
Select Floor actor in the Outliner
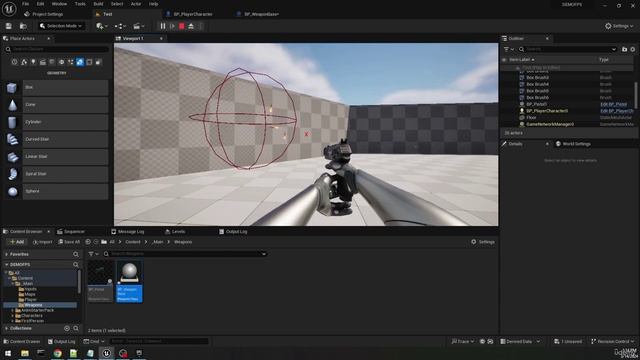pos(531,118)
